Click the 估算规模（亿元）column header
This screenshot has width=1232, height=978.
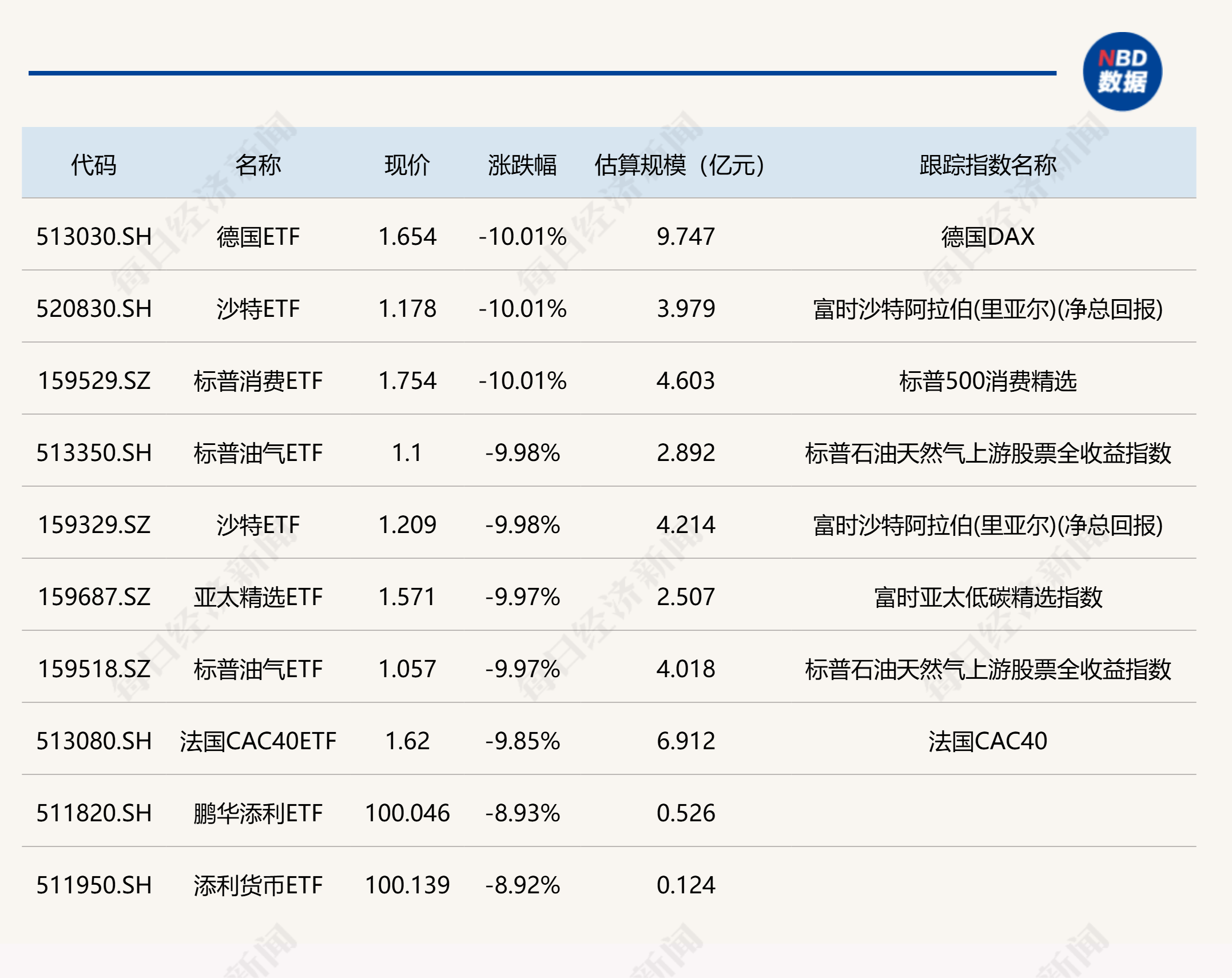point(678,163)
